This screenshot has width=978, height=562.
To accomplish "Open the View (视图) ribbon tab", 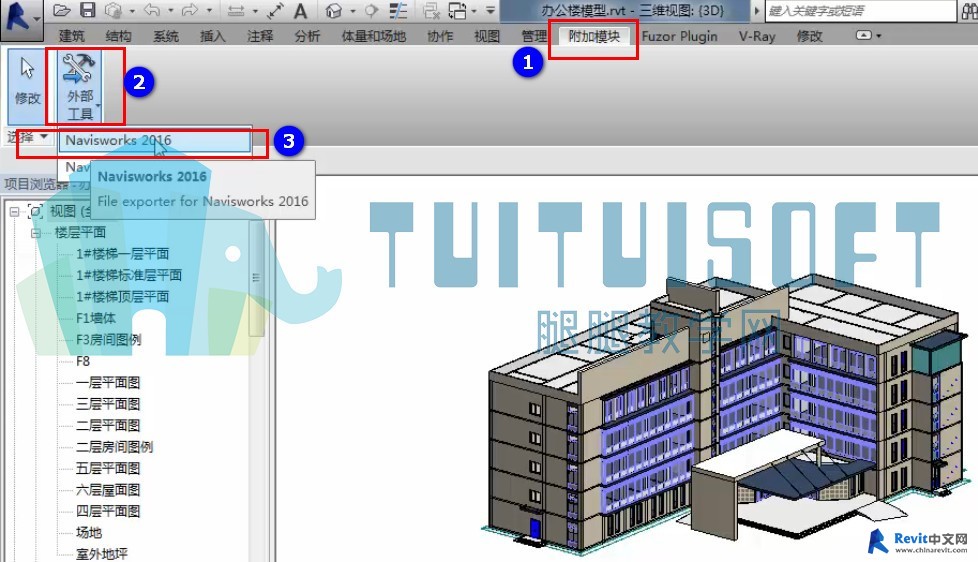I will click(487, 36).
